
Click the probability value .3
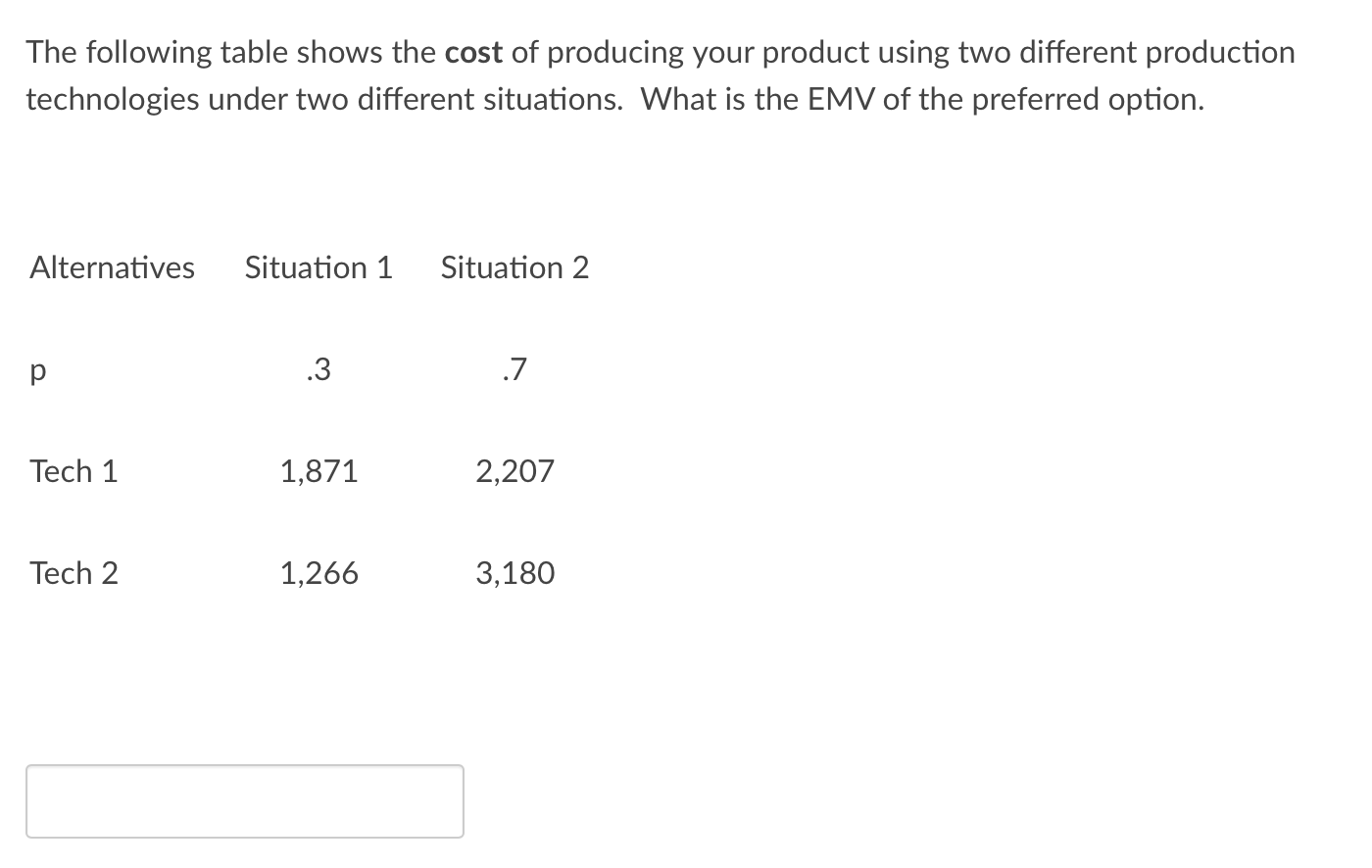click(318, 369)
